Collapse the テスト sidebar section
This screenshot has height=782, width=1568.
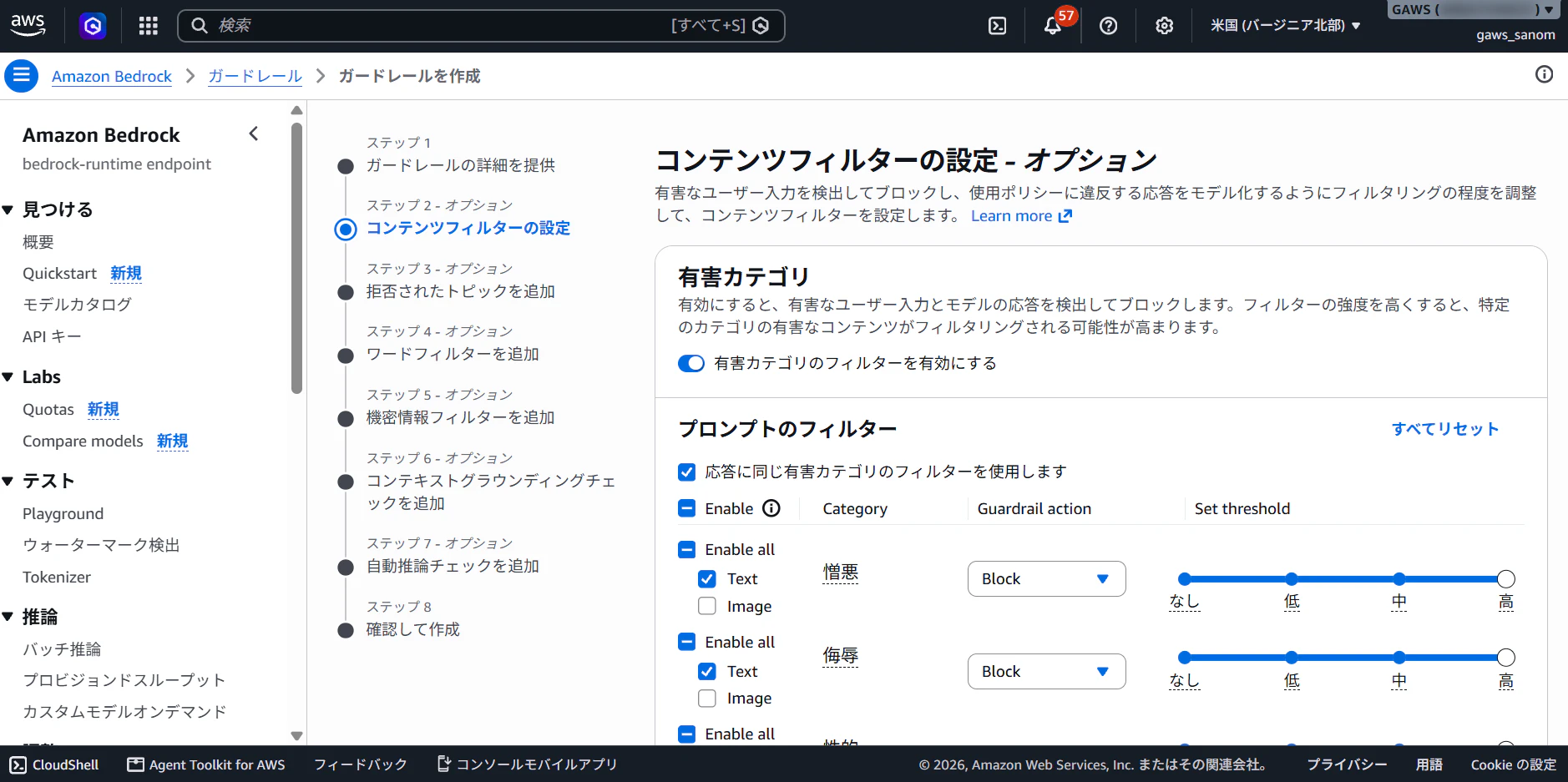pyautogui.click(x=8, y=482)
